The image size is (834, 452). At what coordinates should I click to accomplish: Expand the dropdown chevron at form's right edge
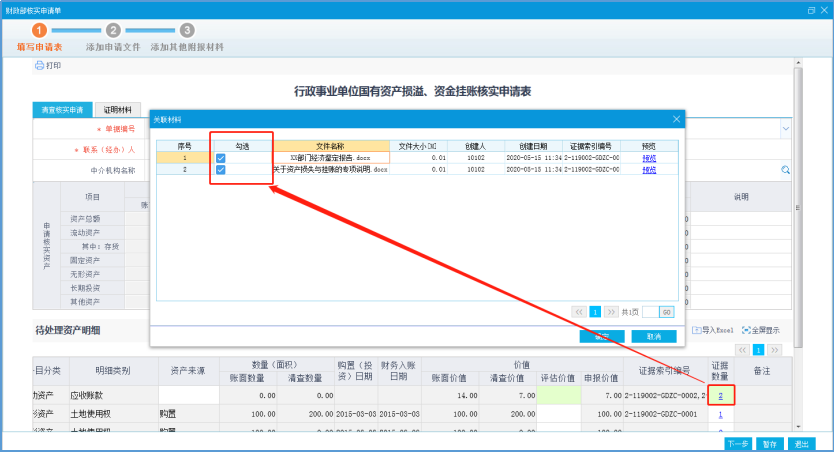point(785,129)
